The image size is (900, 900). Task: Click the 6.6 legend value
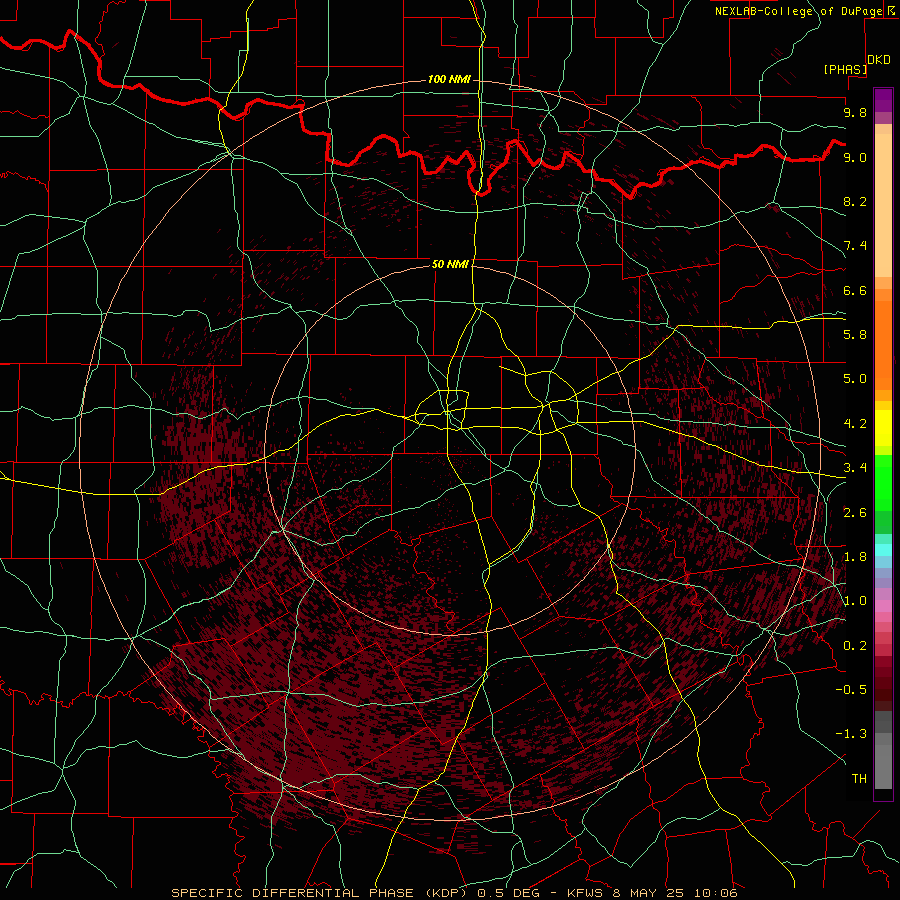click(x=855, y=290)
